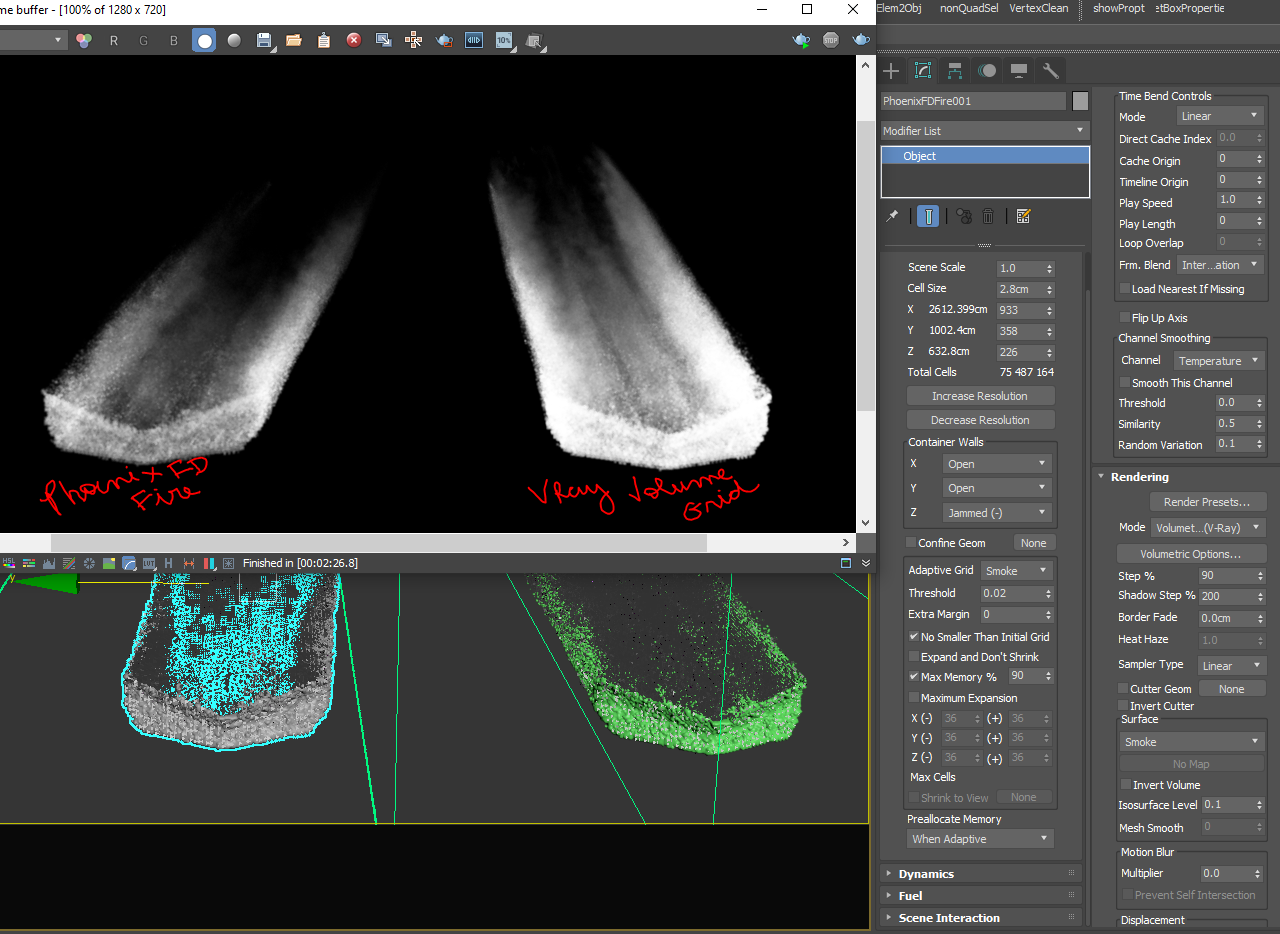The height and width of the screenshot is (934, 1280).
Task: View only the blue channel (B)
Action: [174, 40]
